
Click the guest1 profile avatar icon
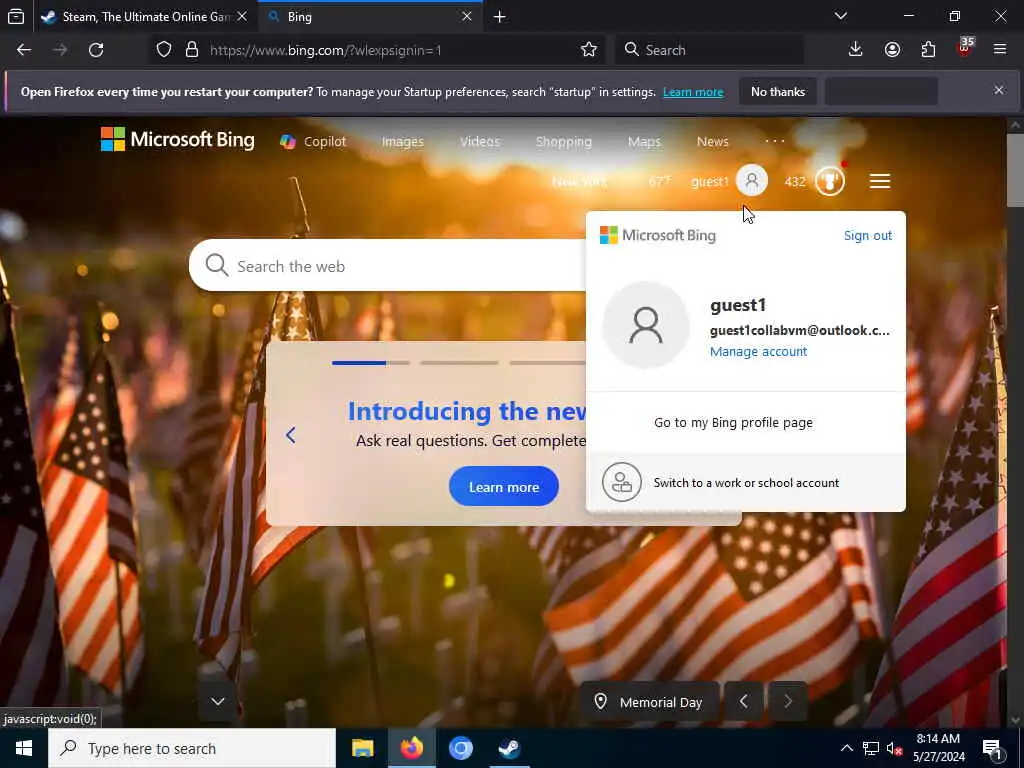pos(752,180)
